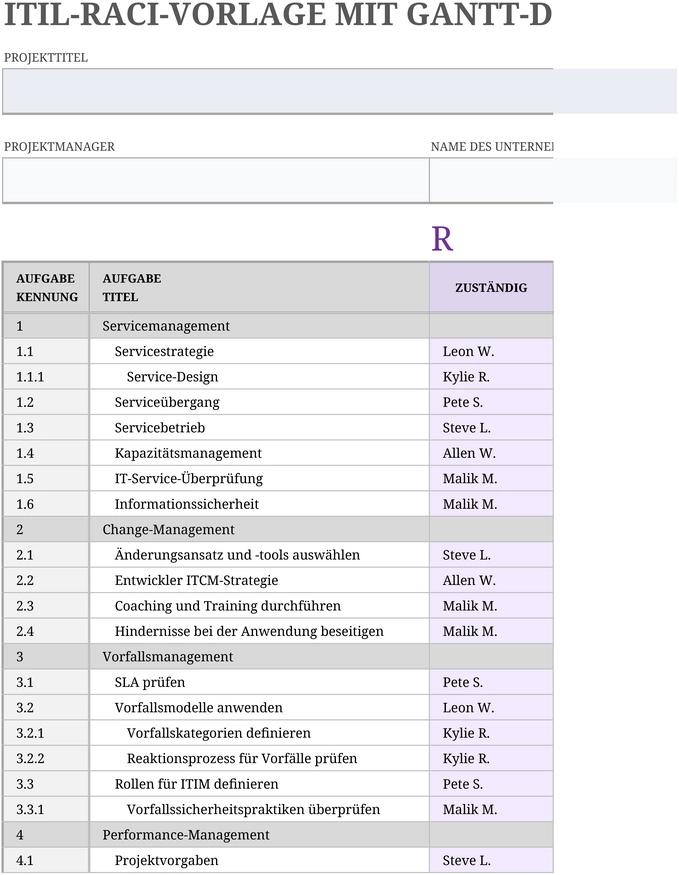Click 'Vorfallskategorien definieren' cell
Screen dimensions: 679x875
[x=259, y=733]
